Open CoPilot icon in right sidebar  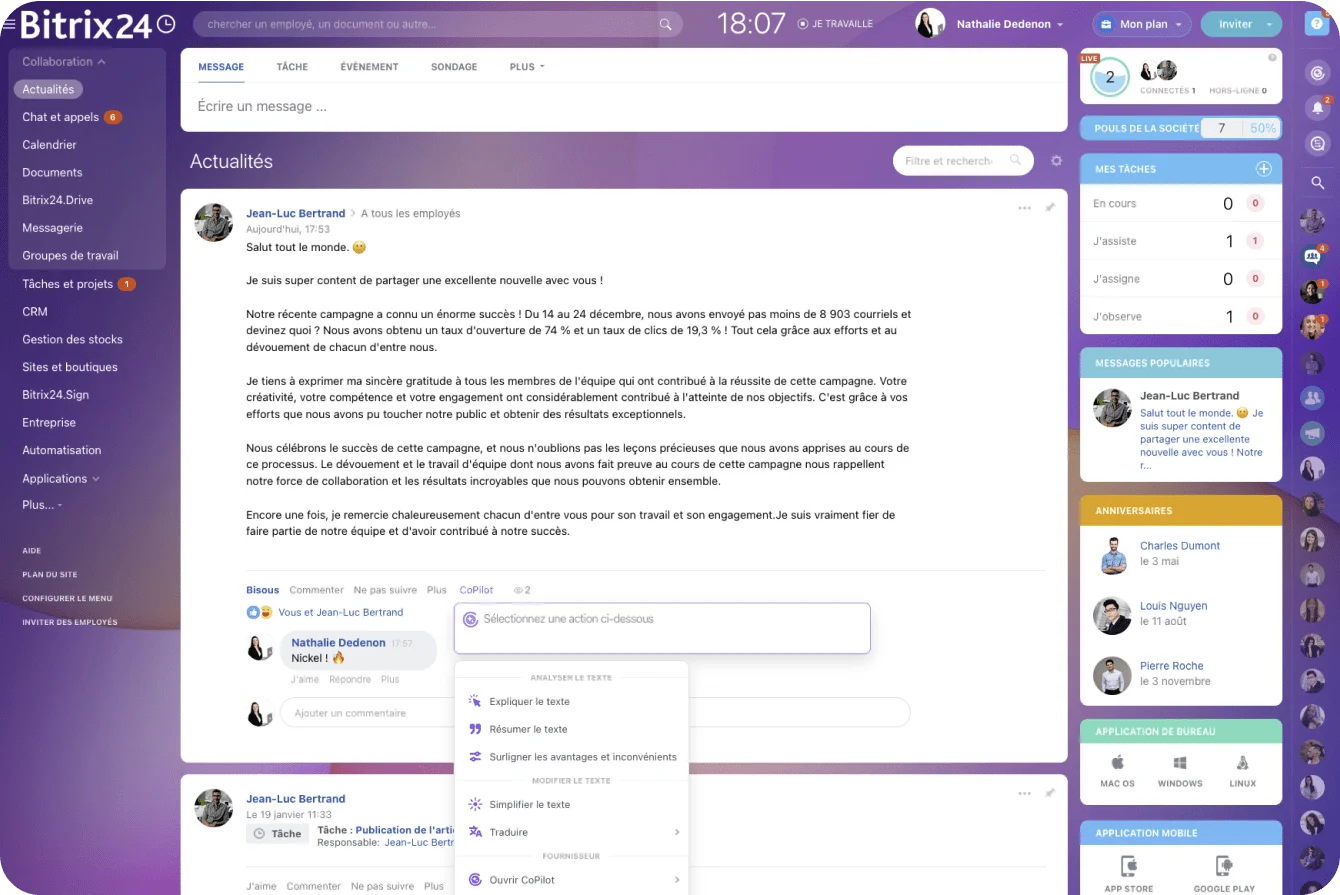point(1318,72)
